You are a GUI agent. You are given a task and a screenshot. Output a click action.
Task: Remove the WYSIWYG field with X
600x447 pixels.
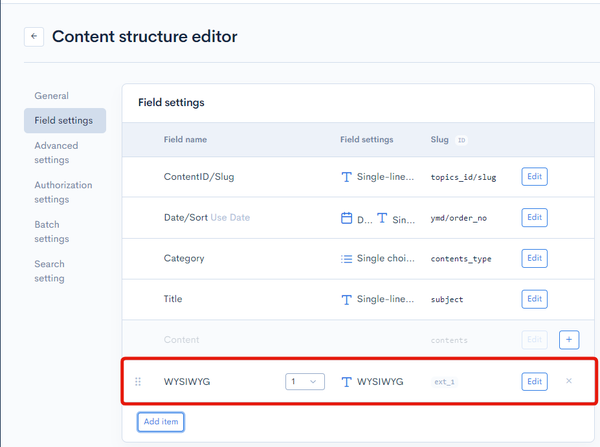coord(569,381)
